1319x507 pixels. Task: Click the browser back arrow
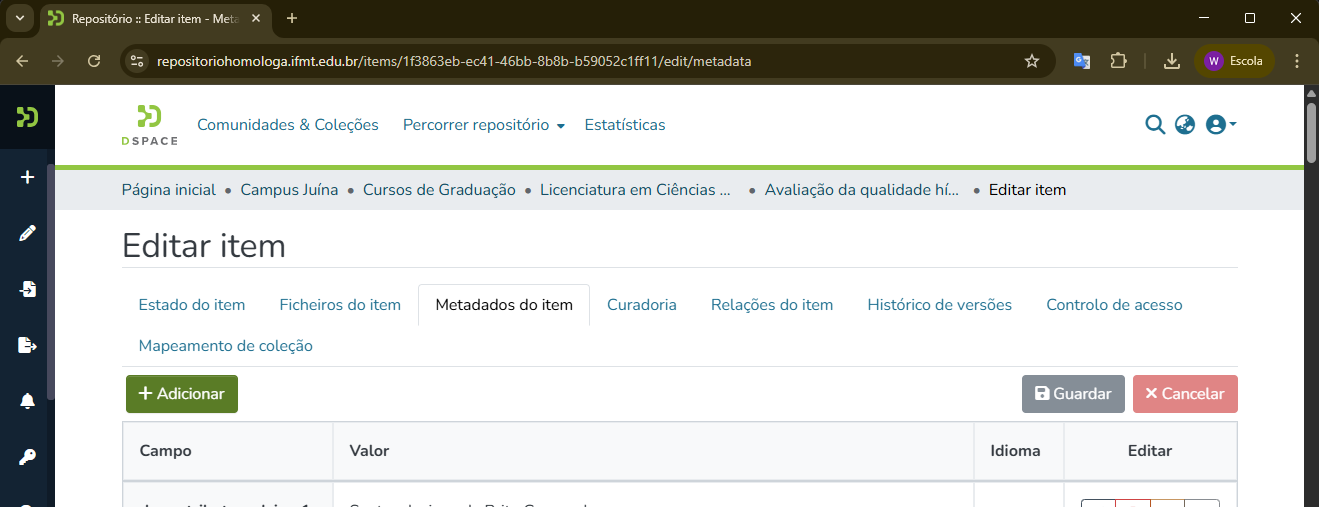pos(22,61)
